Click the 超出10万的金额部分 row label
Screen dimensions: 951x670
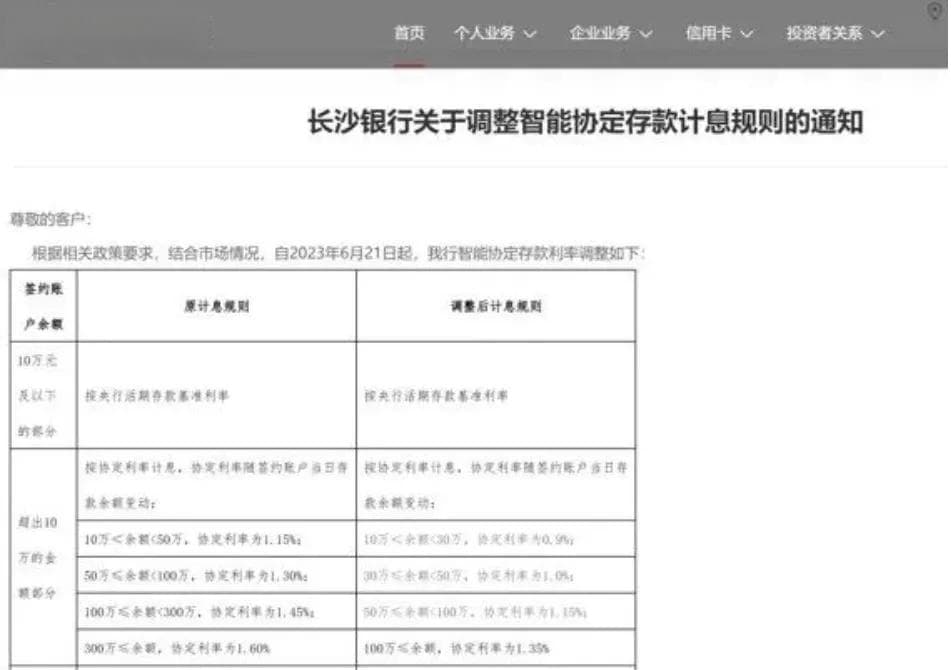coord(44,557)
